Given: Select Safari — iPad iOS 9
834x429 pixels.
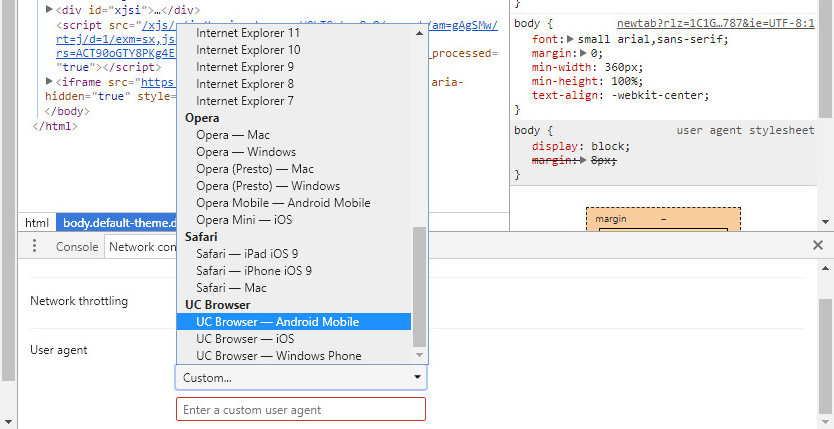Looking at the screenshot, I should click(294, 254).
